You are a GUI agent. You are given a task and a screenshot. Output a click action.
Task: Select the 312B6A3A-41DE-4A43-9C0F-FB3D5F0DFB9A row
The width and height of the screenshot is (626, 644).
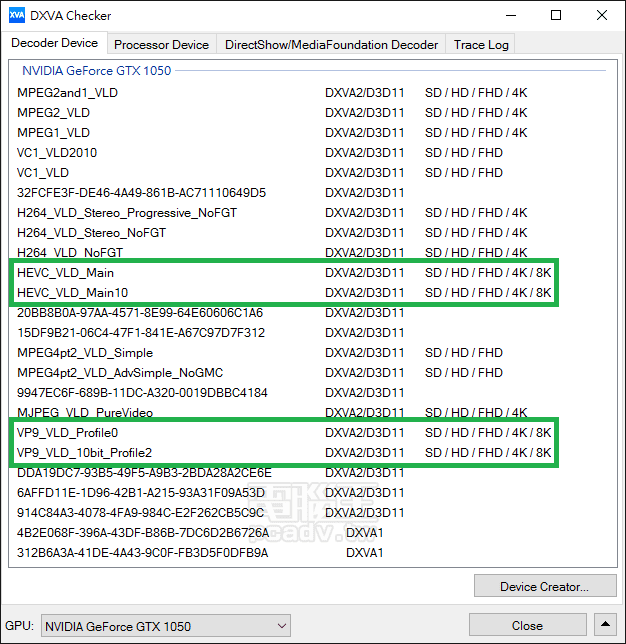click(x=313, y=552)
